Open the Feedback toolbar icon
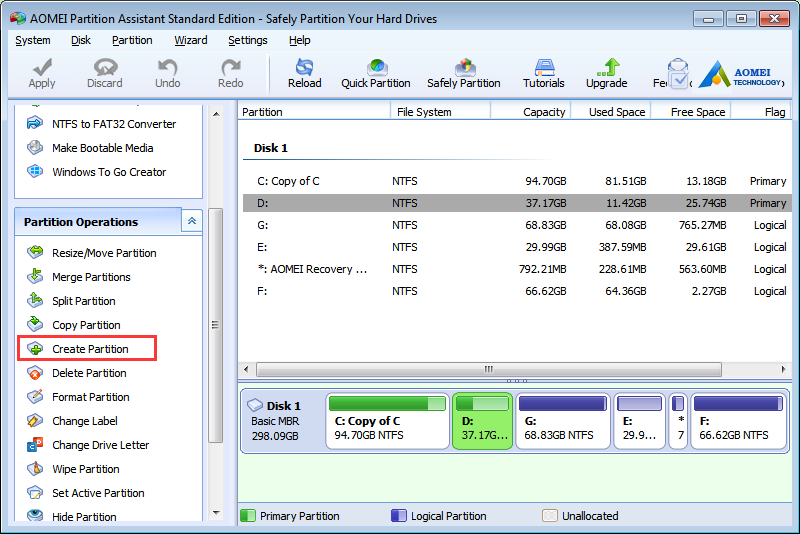 (x=678, y=74)
